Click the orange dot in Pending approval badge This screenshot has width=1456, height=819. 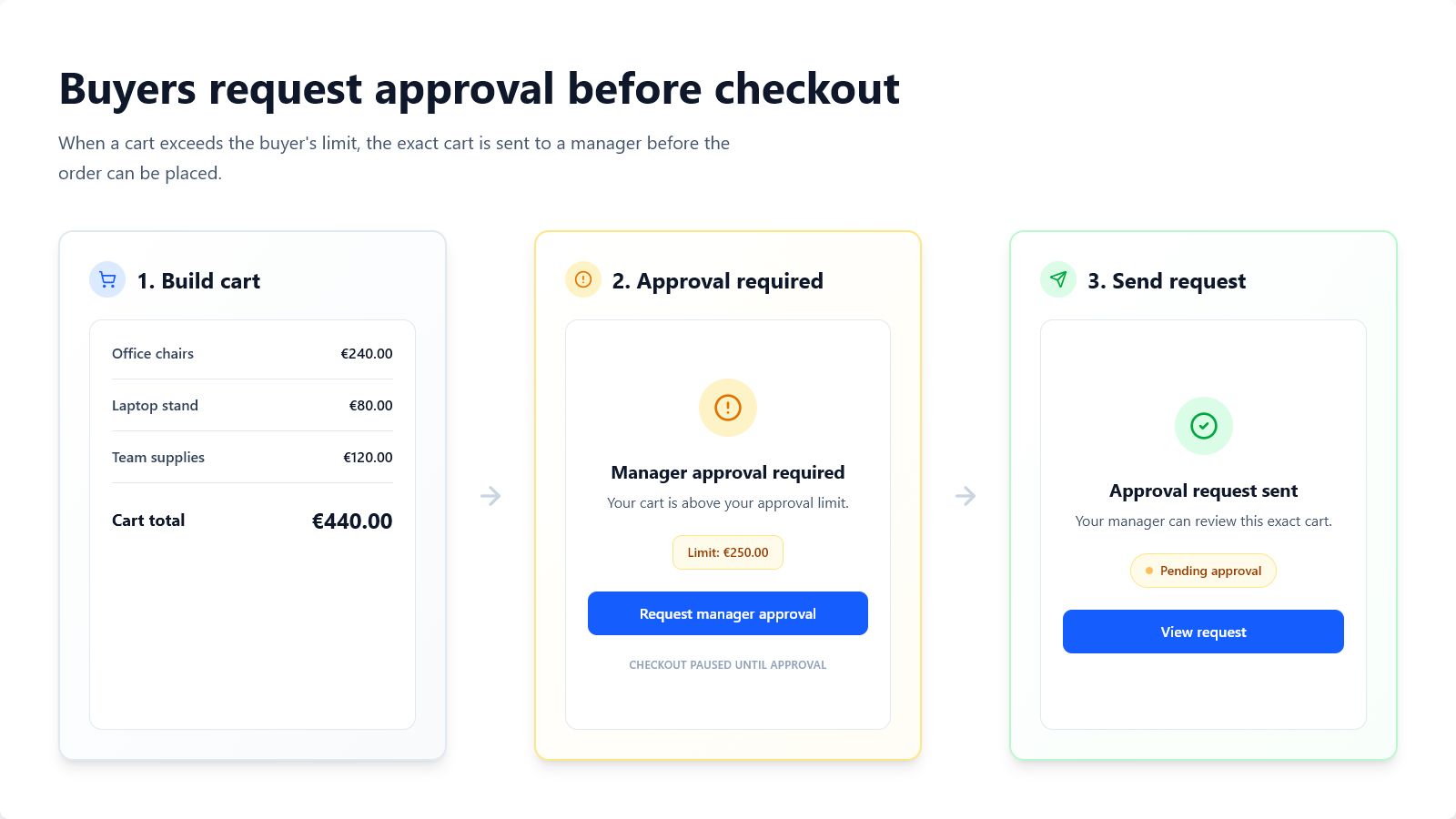[x=1149, y=571]
